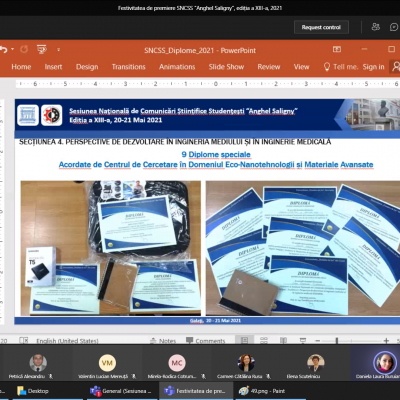Open Customize Quick Access Toolbar dropdown
Image resolution: width=400 pixels, height=400 pixels.
pyautogui.click(x=58, y=50)
